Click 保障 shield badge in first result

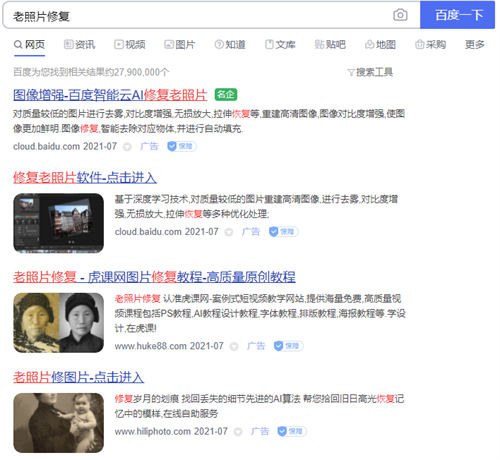(182, 146)
